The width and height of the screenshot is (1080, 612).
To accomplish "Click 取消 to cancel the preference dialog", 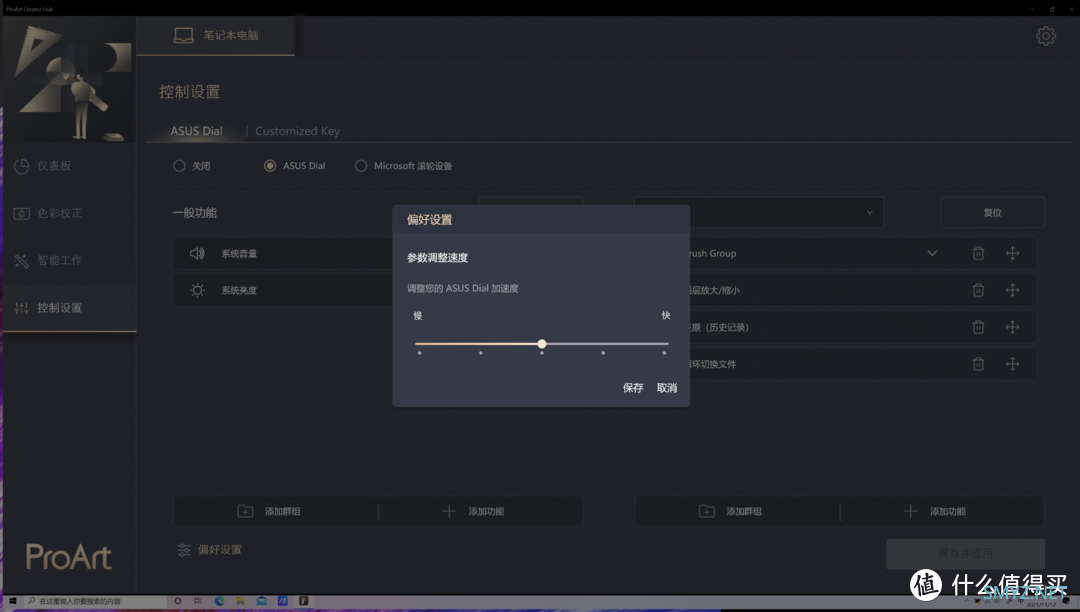I will tap(667, 388).
